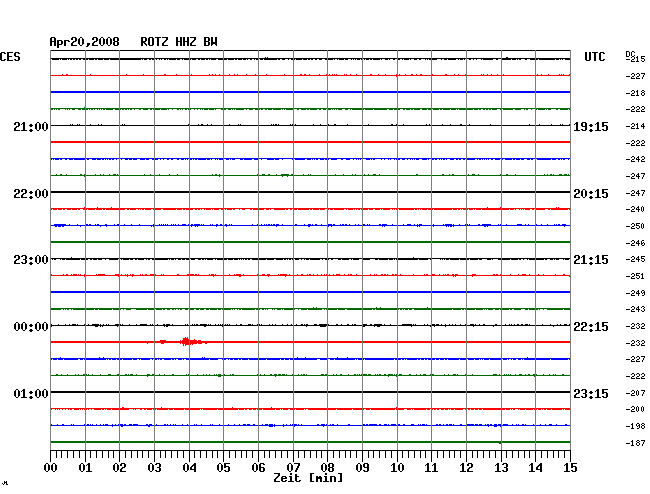The height and width of the screenshot is (494, 650).
Task: Click the 11 minute axis label
Action: [x=431, y=468]
